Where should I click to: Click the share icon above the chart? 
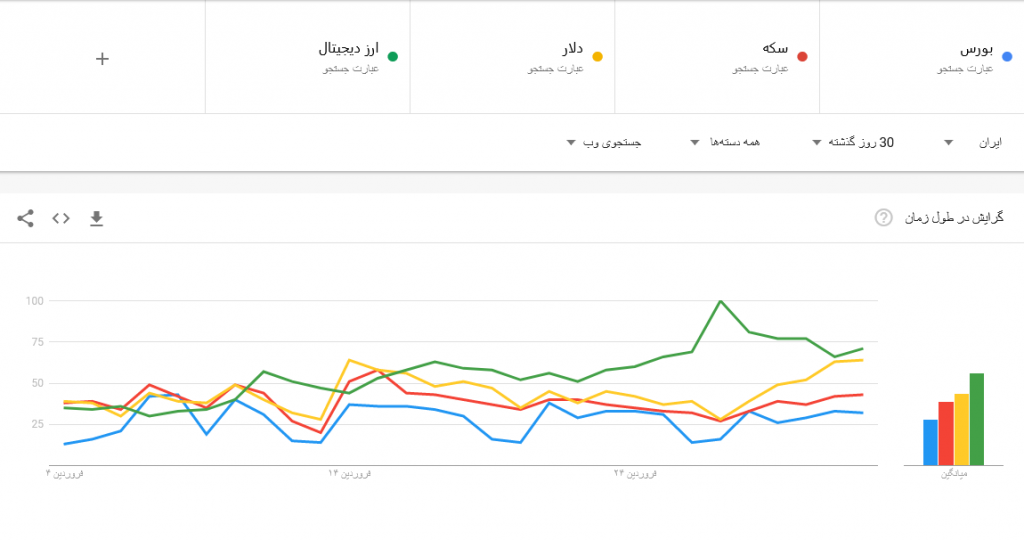coord(26,218)
